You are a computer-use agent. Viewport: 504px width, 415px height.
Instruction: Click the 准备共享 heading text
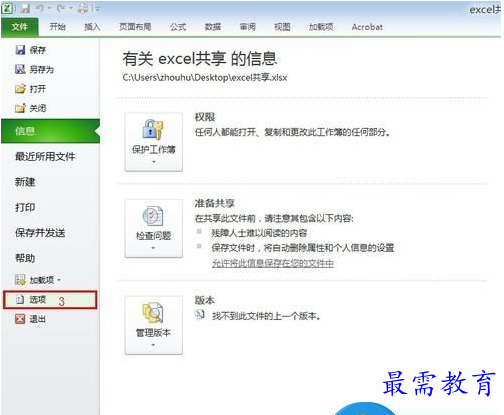(x=215, y=203)
